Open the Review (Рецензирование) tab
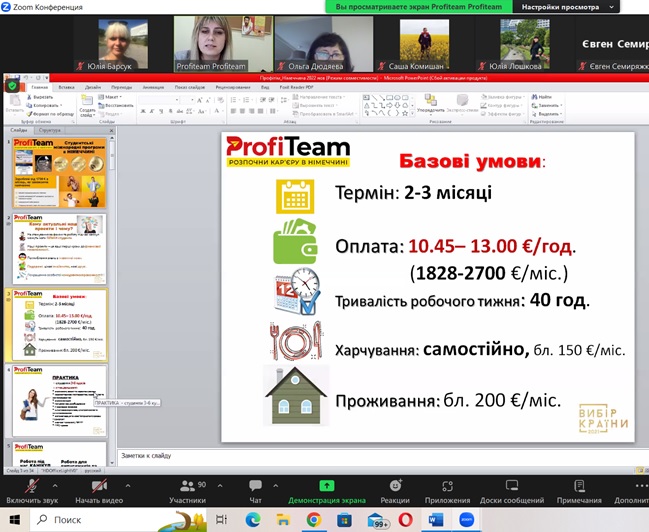649x532 pixels. point(233,87)
